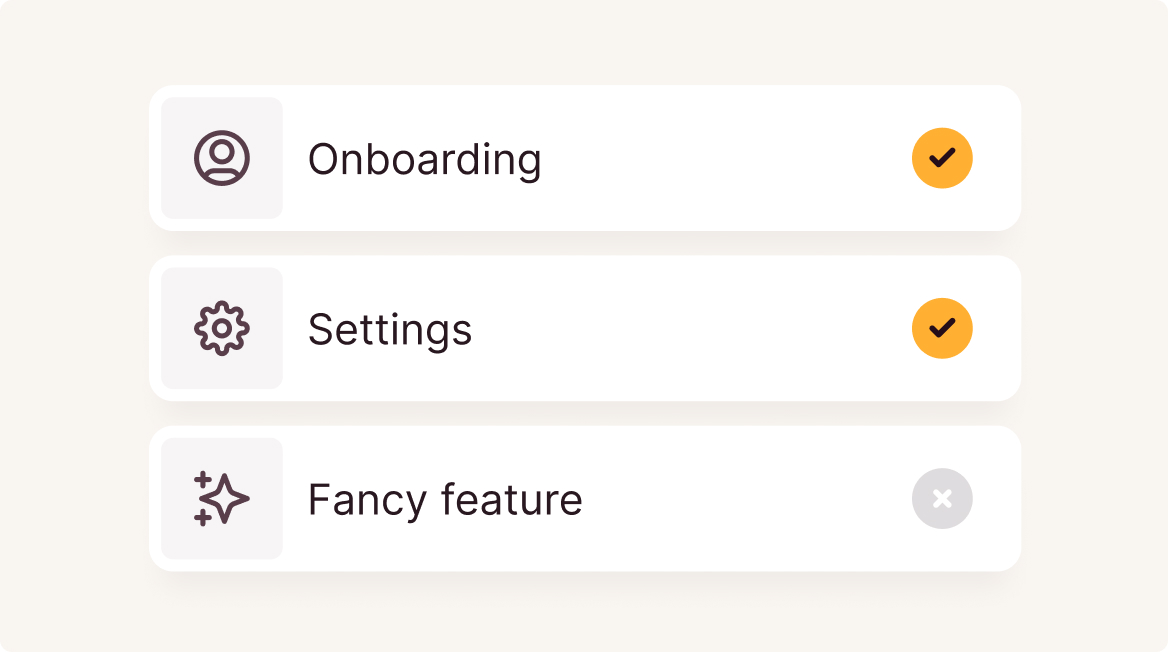The width and height of the screenshot is (1168, 652).
Task: Click the Settings gear icon
Action: [x=222, y=328]
